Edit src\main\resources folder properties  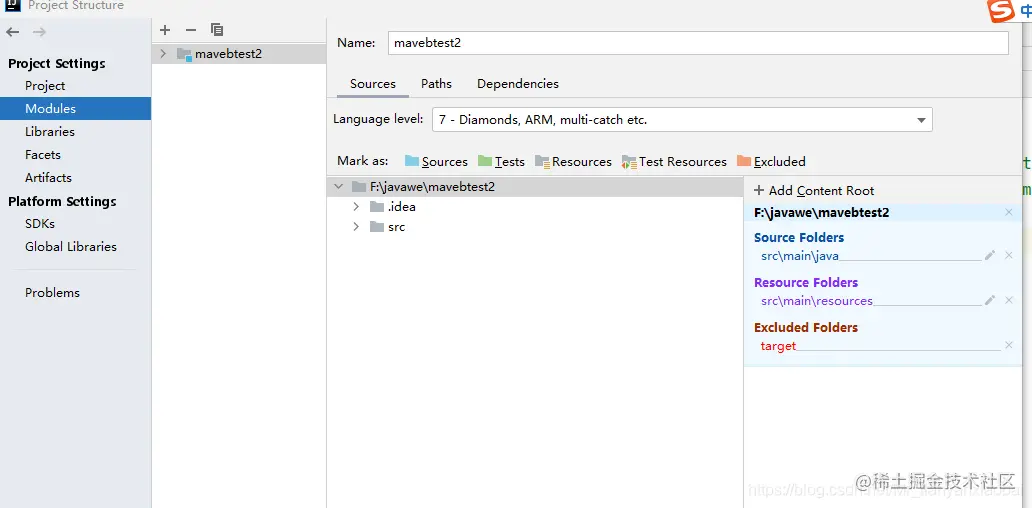click(990, 300)
